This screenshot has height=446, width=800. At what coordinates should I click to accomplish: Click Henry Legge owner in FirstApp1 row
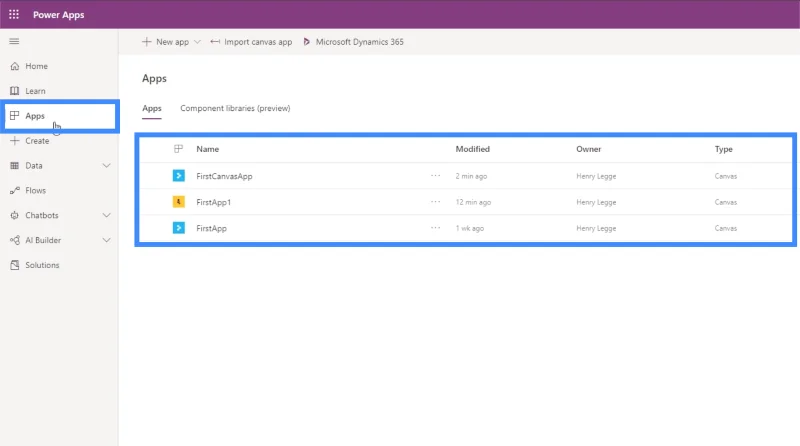pyautogui.click(x=596, y=202)
